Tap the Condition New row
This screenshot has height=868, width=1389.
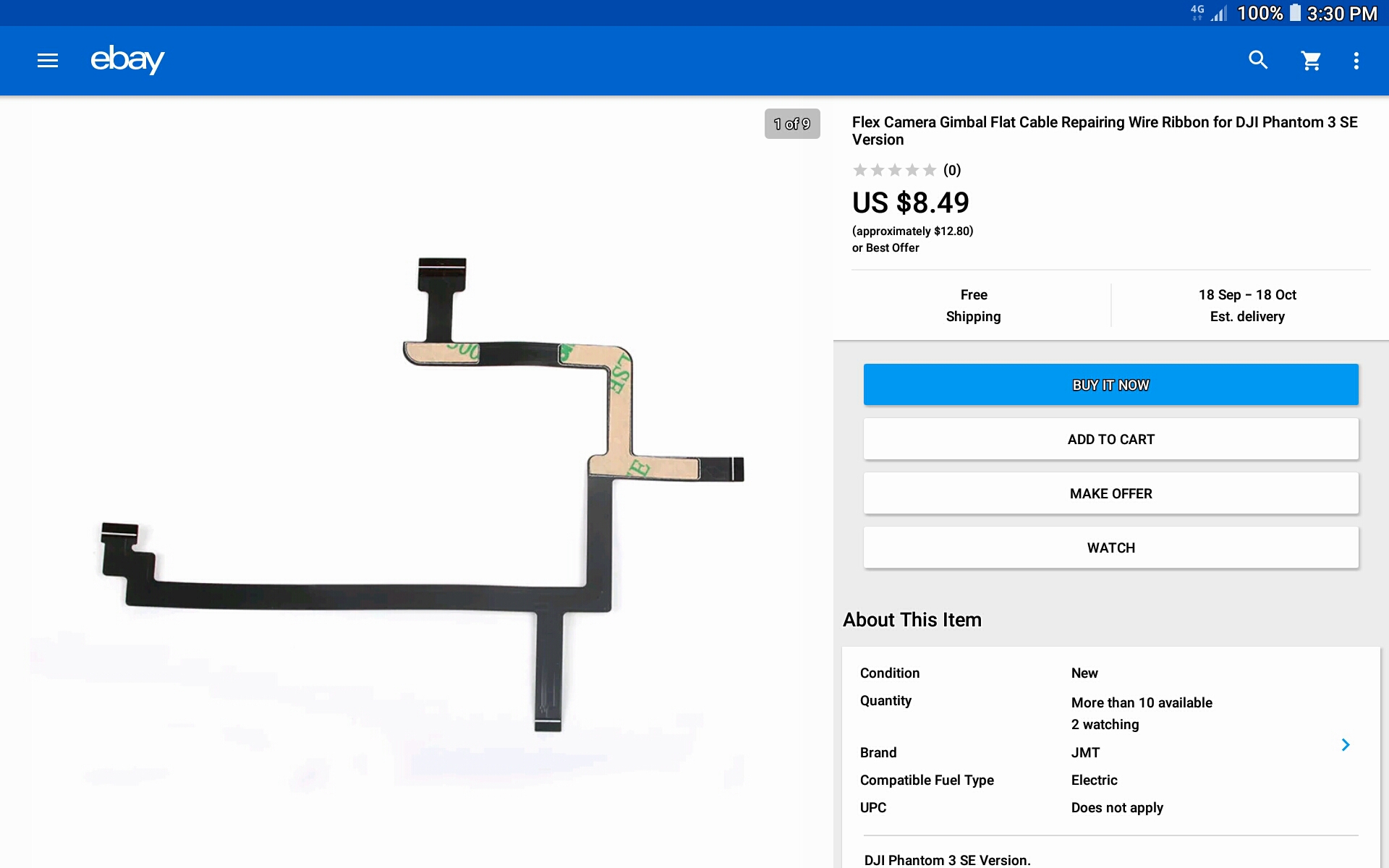[x=979, y=673]
